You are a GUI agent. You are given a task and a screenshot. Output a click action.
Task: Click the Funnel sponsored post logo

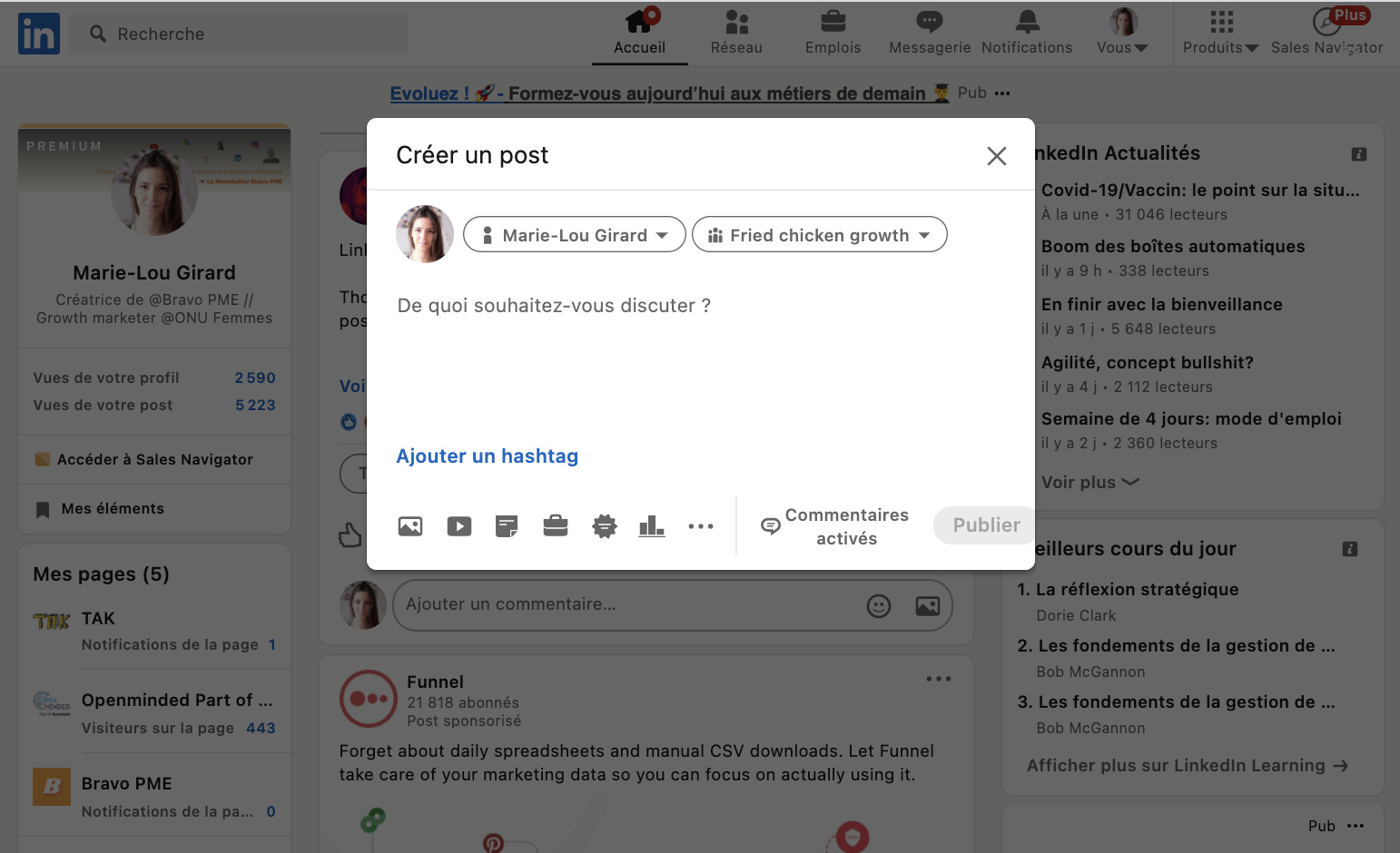coord(368,699)
